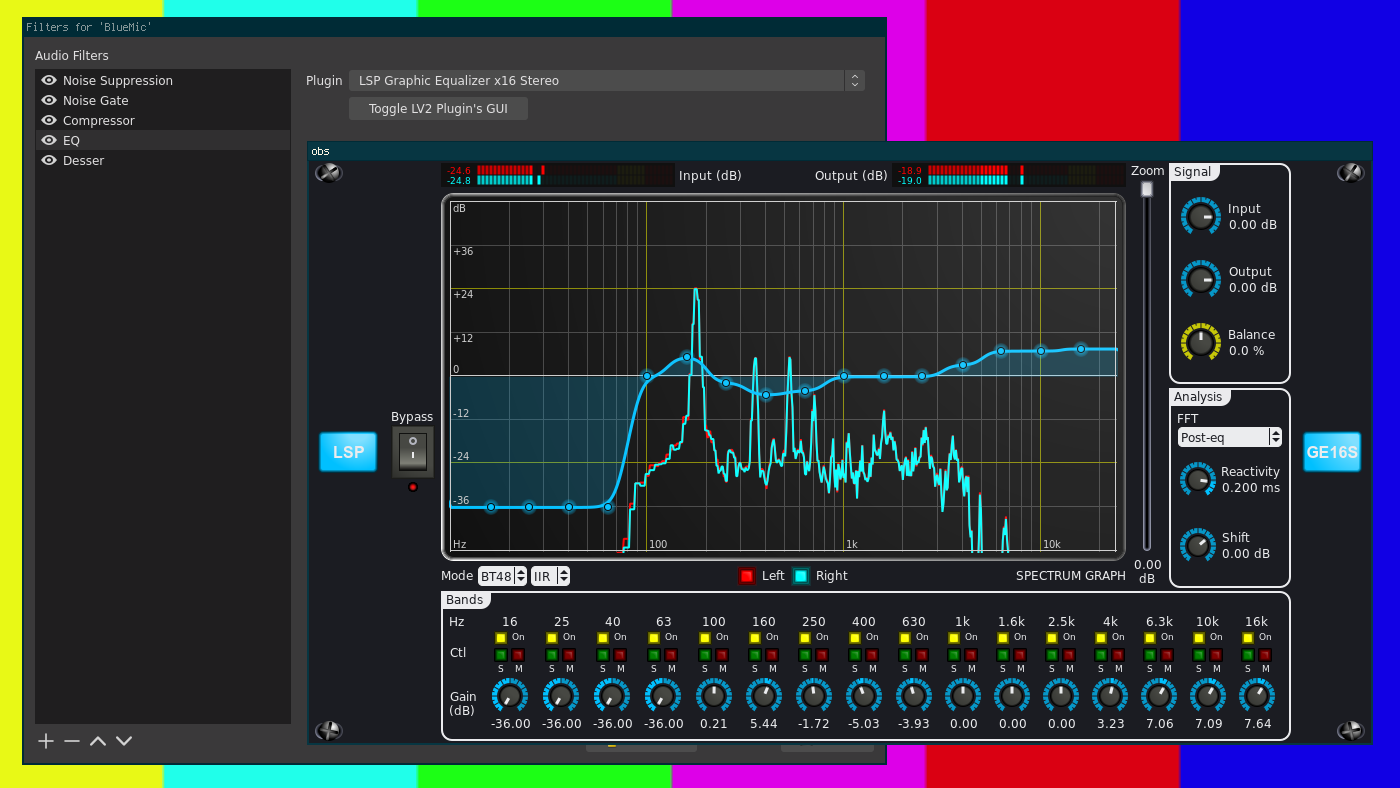Screen dimensions: 1400x788
Task: Add a new audio filter with plus icon
Action: tap(46, 741)
